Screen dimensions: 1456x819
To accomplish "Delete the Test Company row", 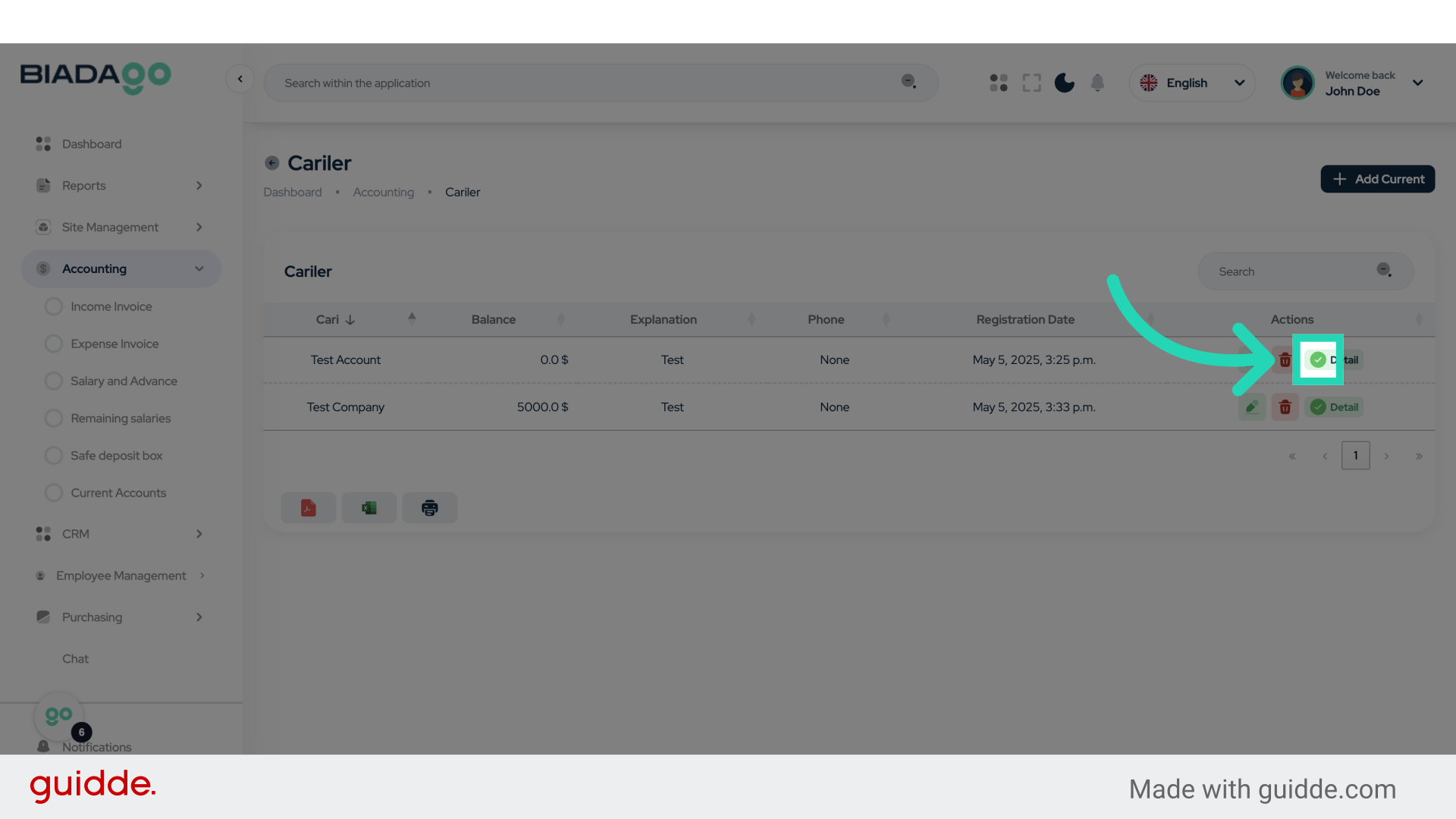I will 1285,407.
